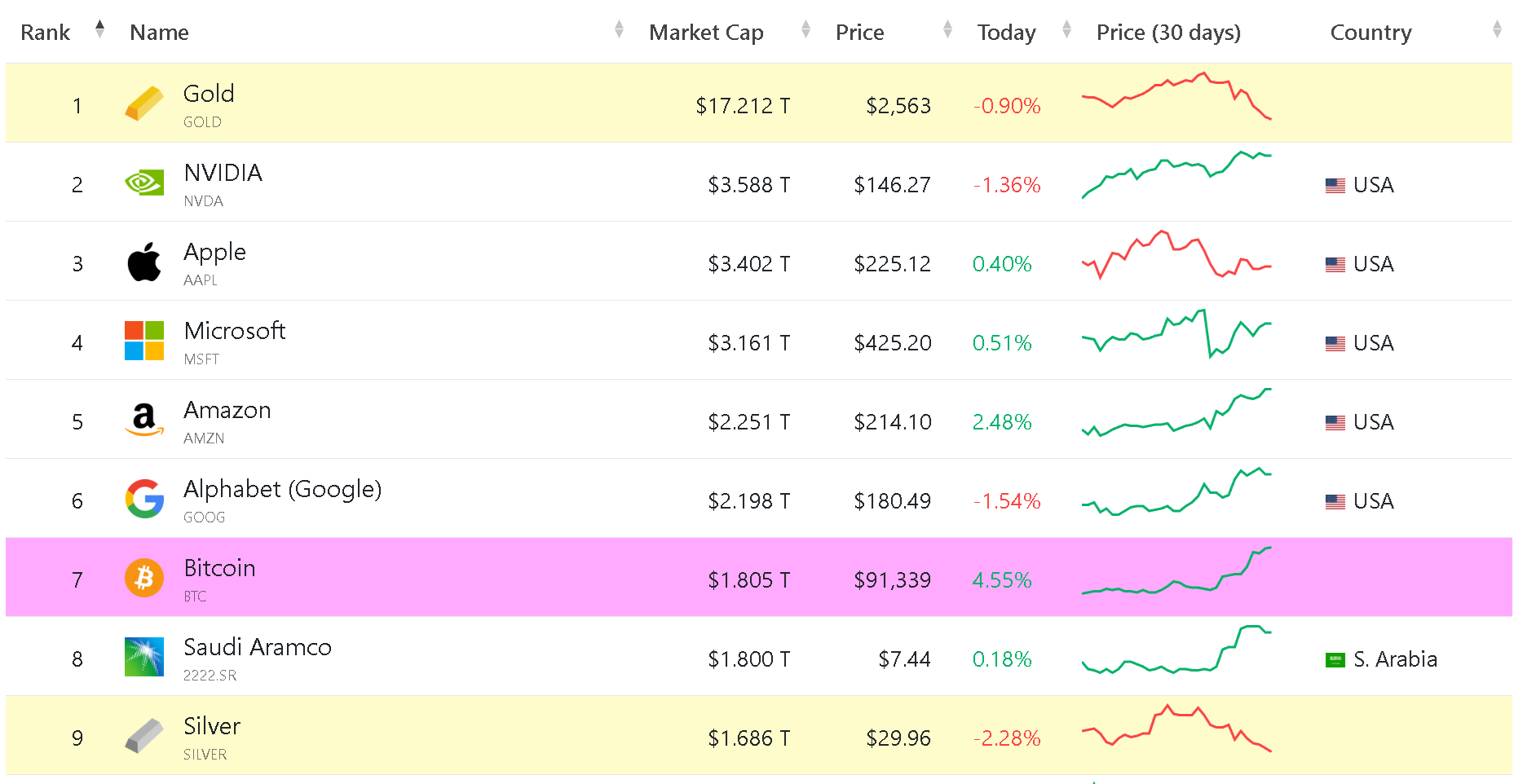Click the Microsoft logo icon
The width and height of the screenshot is (1518, 784).
coord(144,341)
